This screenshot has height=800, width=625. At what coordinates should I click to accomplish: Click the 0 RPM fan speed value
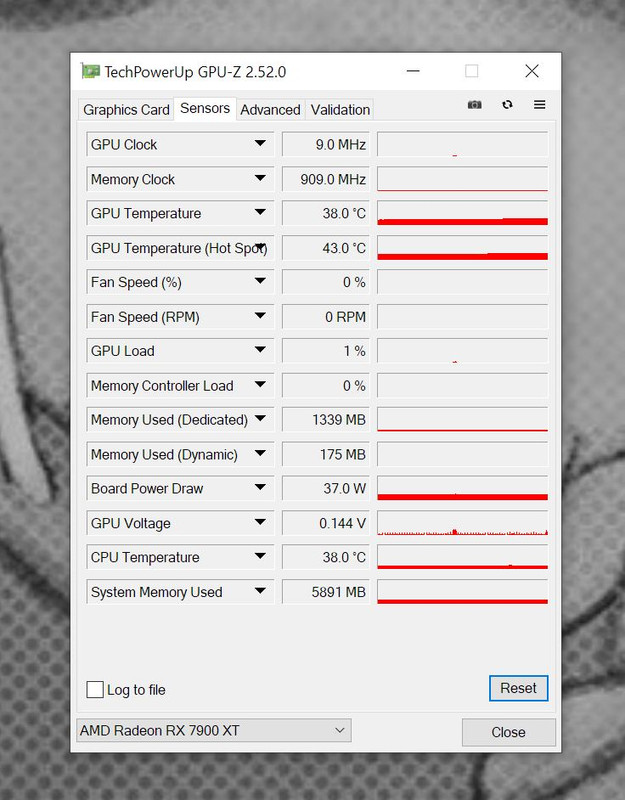pos(326,317)
